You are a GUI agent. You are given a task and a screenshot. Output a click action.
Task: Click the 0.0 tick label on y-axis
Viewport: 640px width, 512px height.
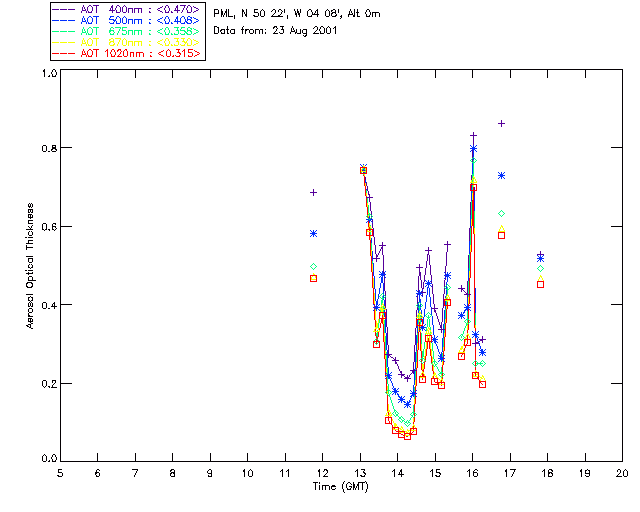pos(49,461)
